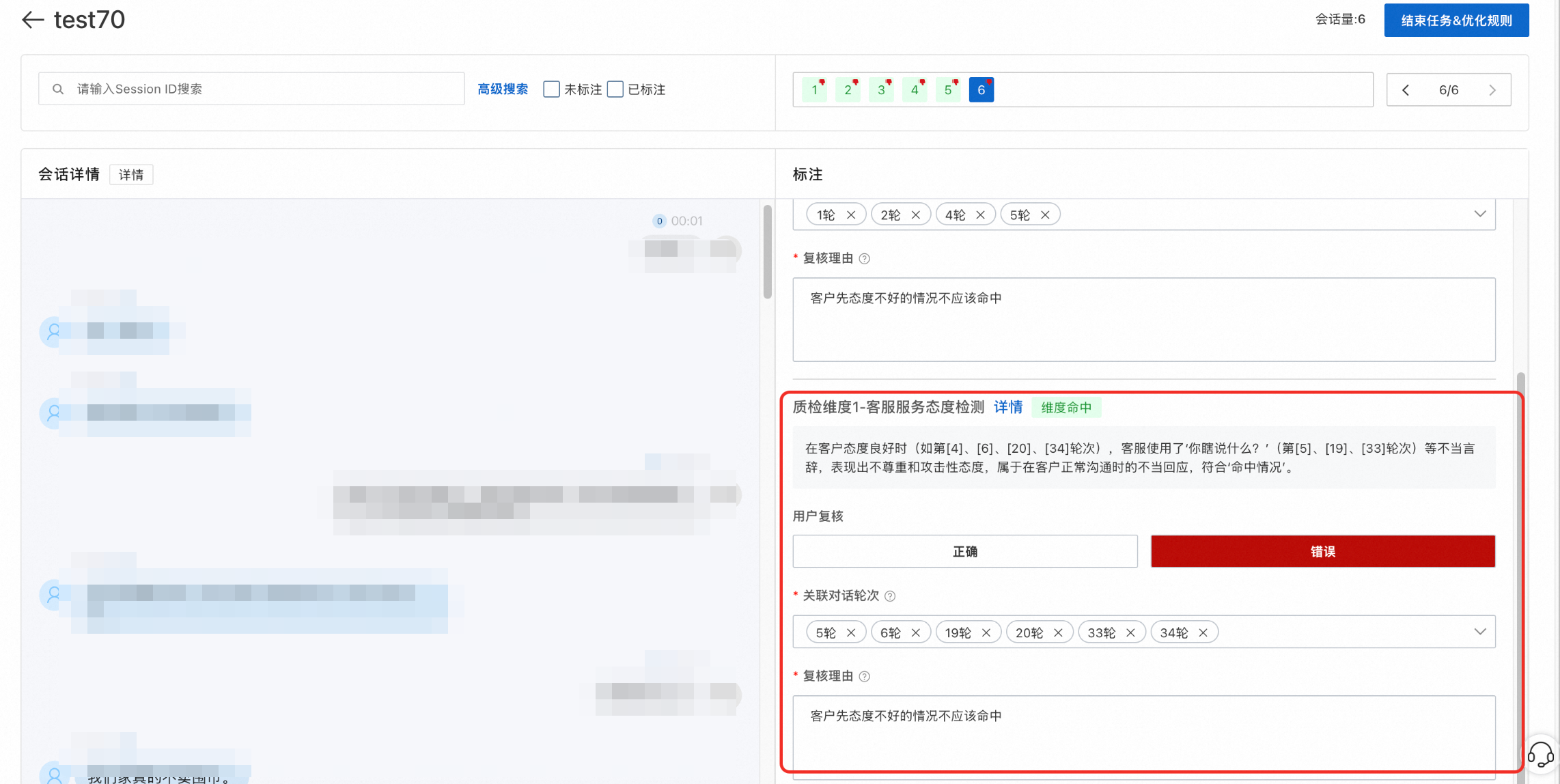This screenshot has width=1560, height=784.
Task: Click help icon beside lower 复核理由
Action: [x=865, y=677]
